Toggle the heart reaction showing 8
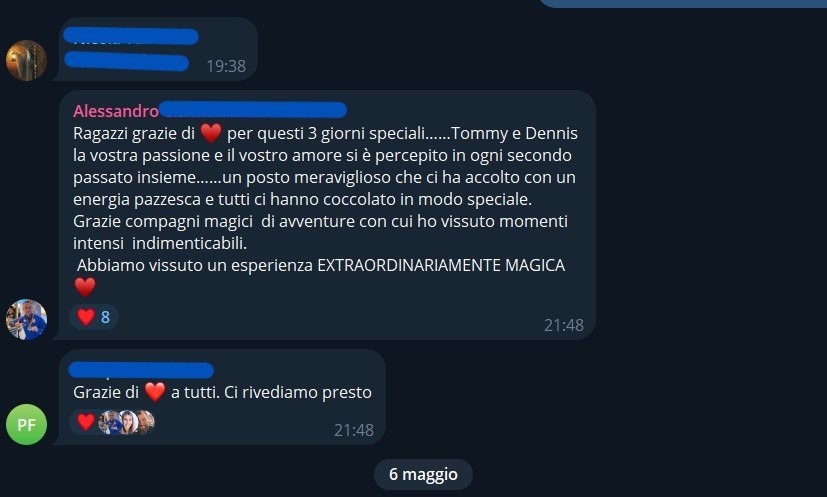827x497 pixels. (94, 317)
